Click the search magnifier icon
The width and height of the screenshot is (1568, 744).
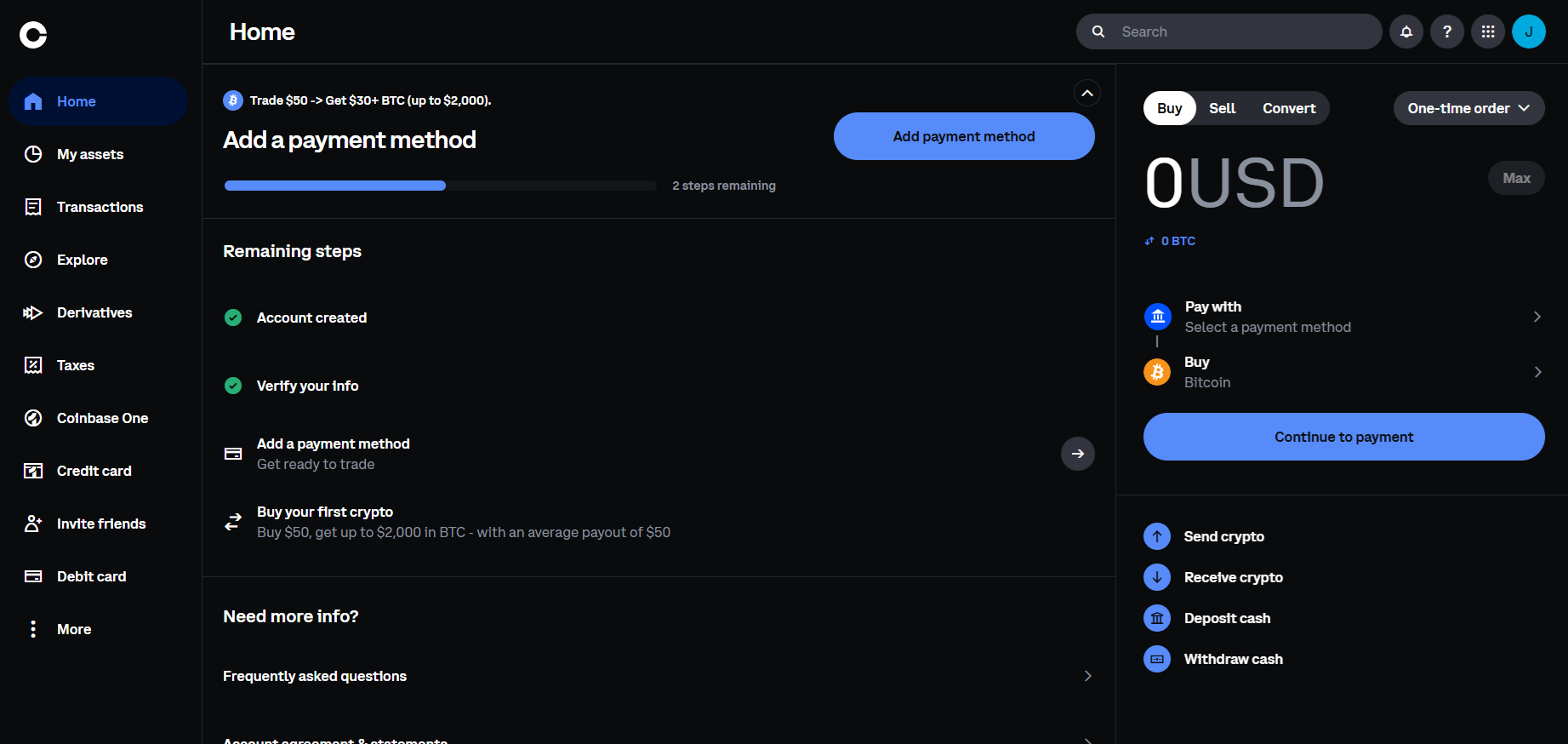tap(1098, 31)
